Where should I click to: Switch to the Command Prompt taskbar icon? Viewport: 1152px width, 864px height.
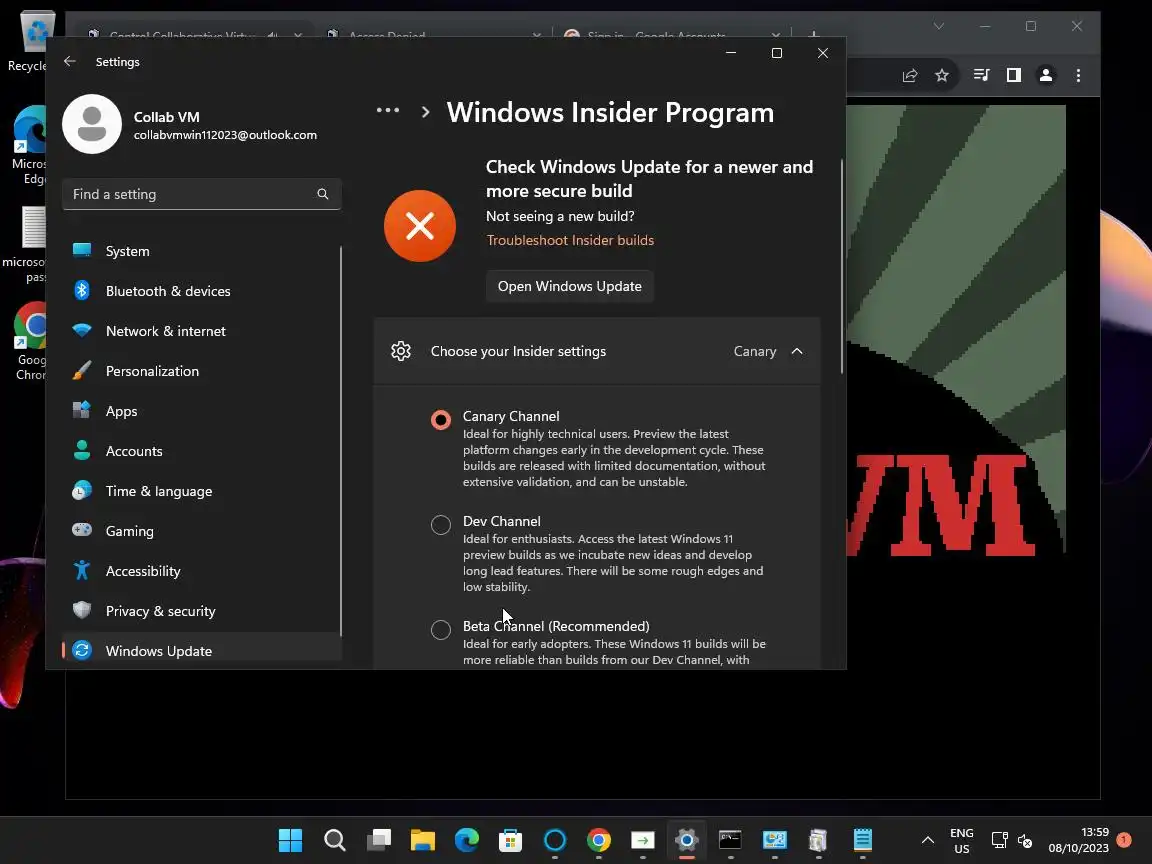[730, 840]
